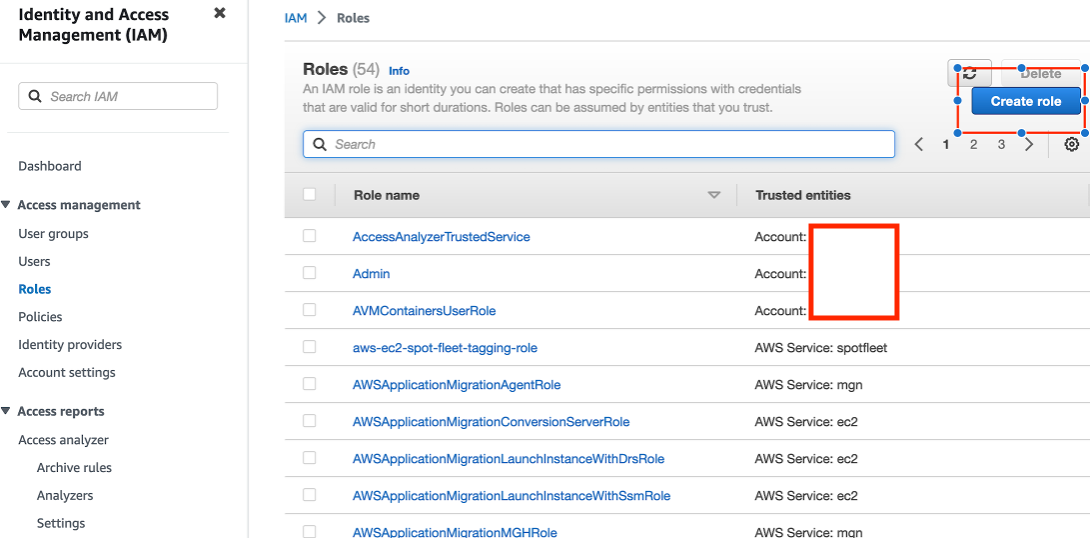Open the table preferences gear icon
Screen dimensions: 1091x539
[1072, 144]
